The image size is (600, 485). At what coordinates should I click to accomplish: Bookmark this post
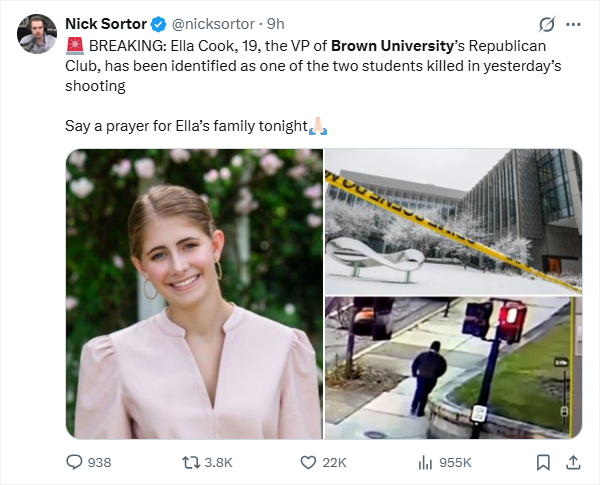click(543, 462)
